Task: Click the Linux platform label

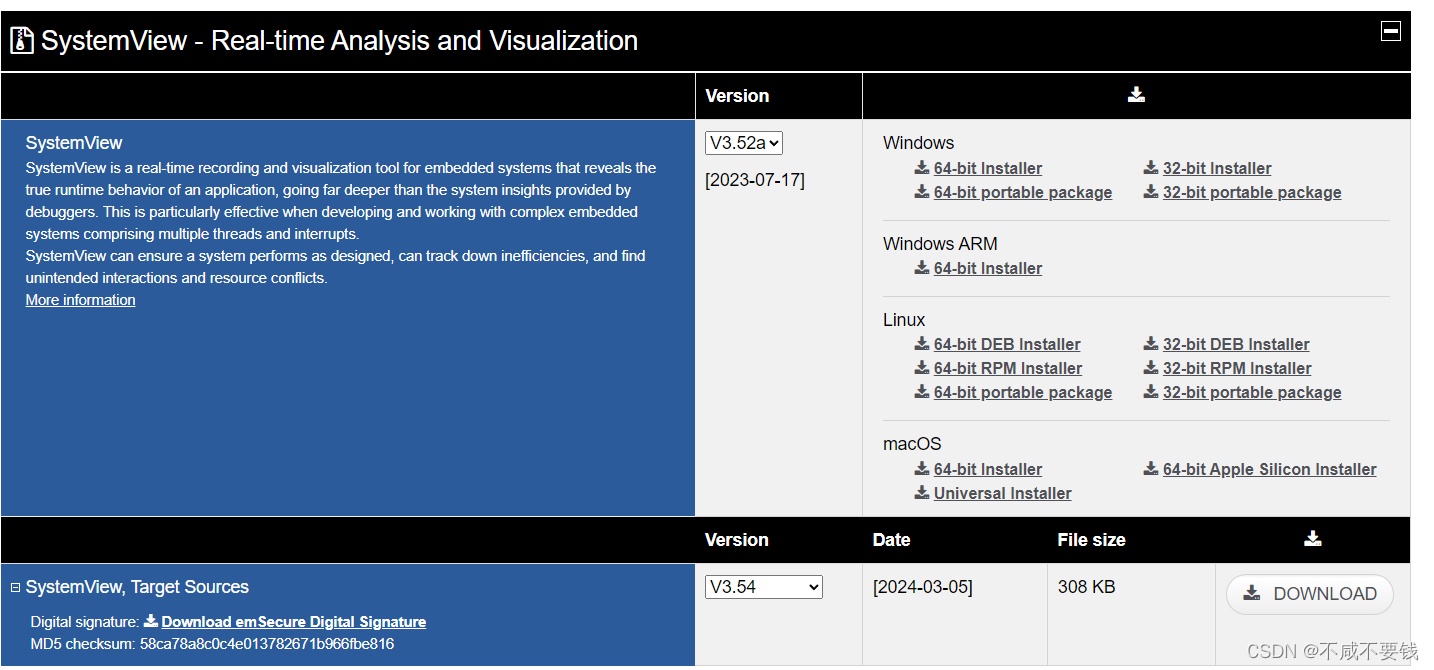Action: (904, 320)
